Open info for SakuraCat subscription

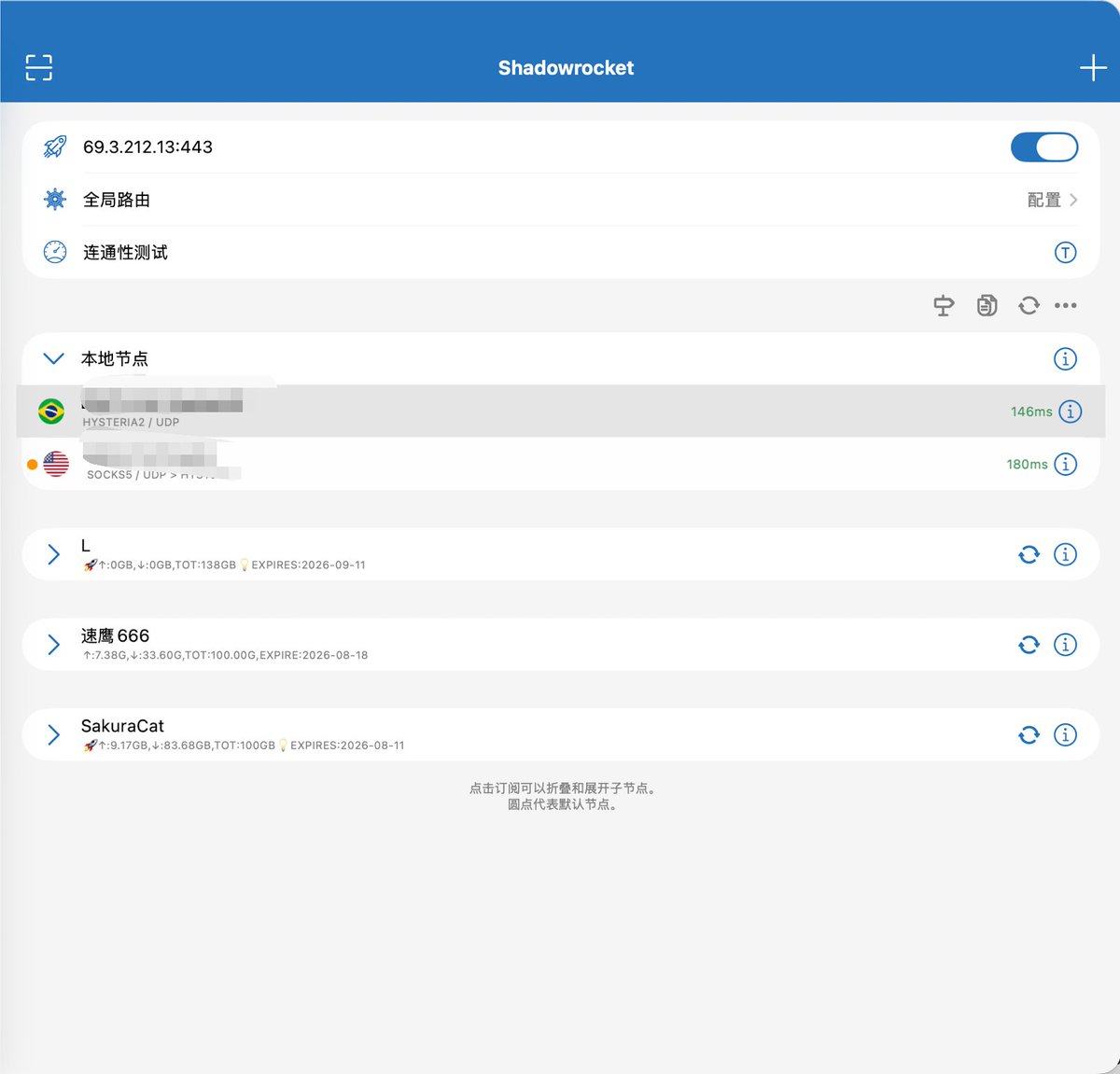point(1065,735)
